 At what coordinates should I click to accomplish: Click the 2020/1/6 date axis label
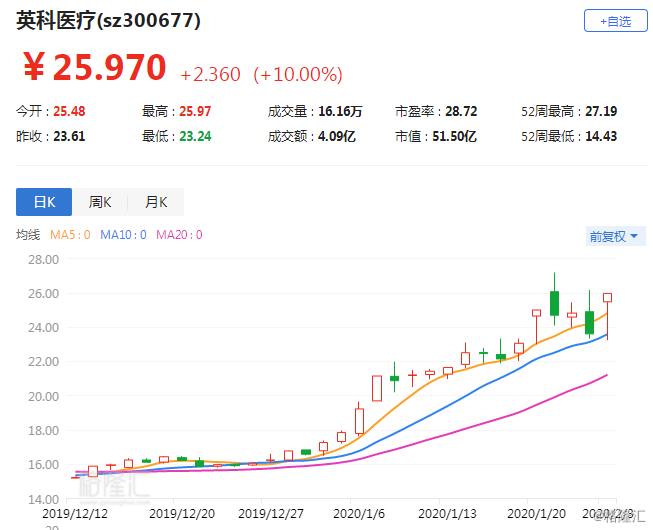pos(359,513)
